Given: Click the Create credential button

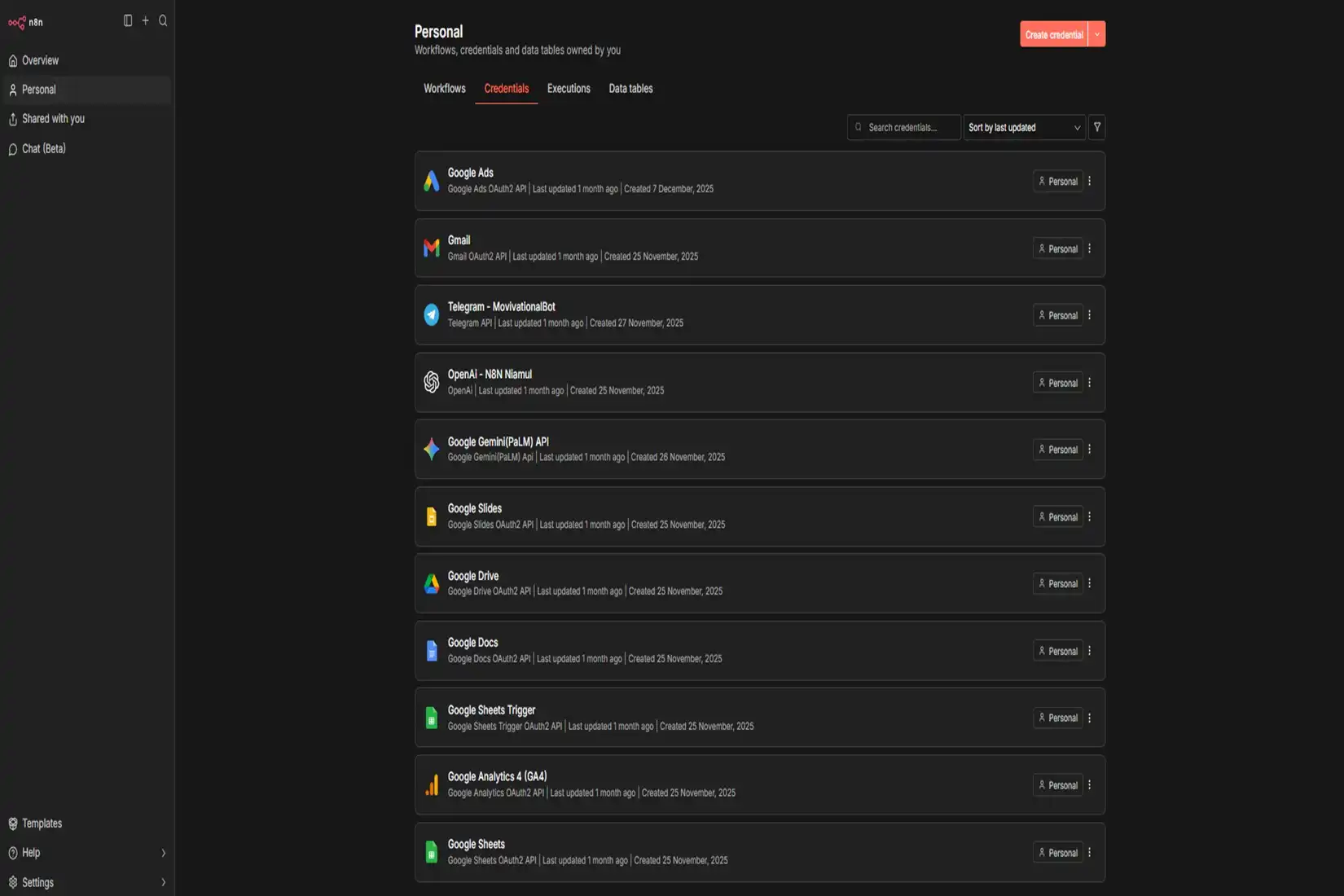Looking at the screenshot, I should tap(1054, 33).
